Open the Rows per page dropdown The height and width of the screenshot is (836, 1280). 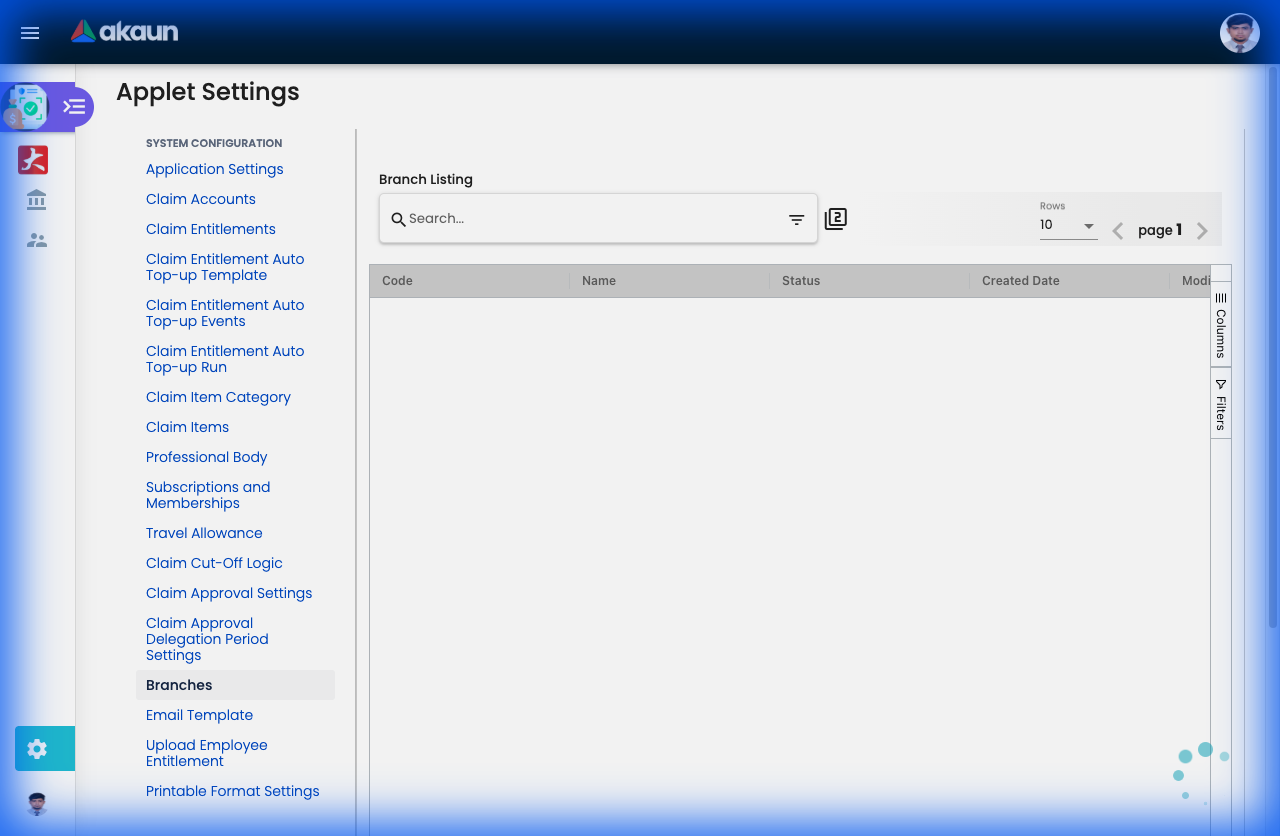pos(1068,225)
